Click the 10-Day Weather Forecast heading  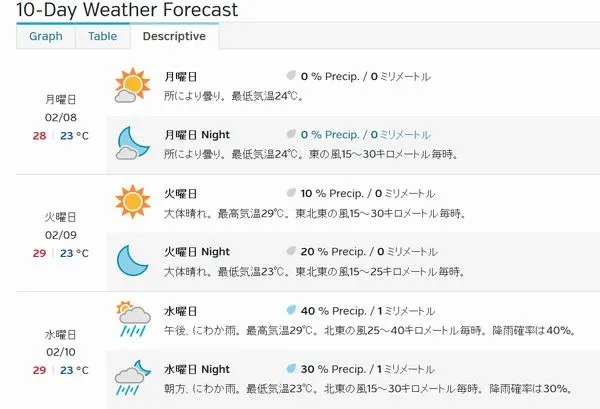pos(127,10)
